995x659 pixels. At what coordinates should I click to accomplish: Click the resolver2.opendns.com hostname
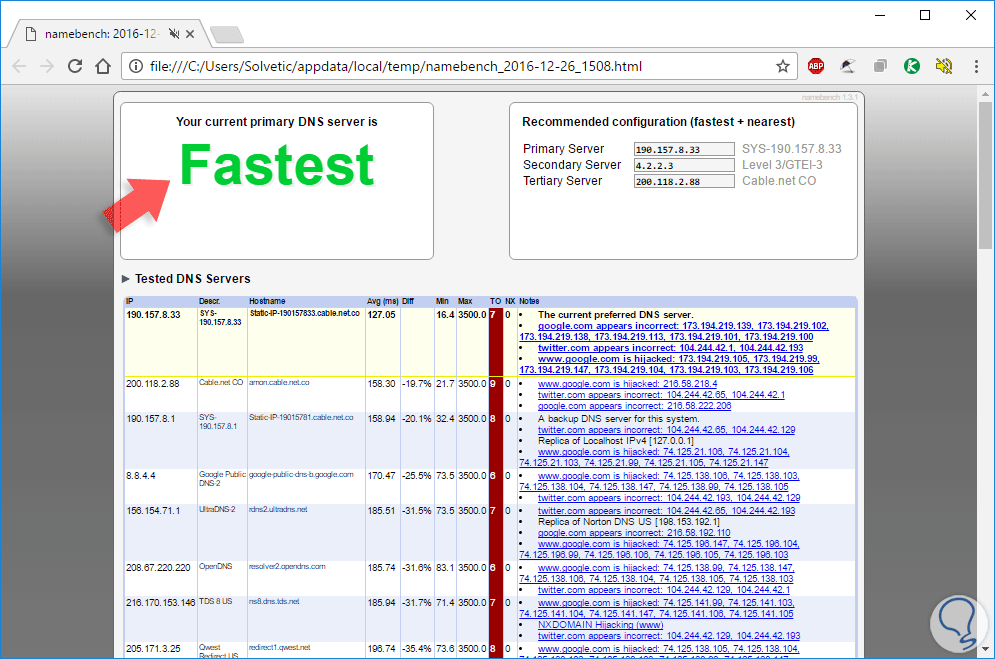(287, 566)
